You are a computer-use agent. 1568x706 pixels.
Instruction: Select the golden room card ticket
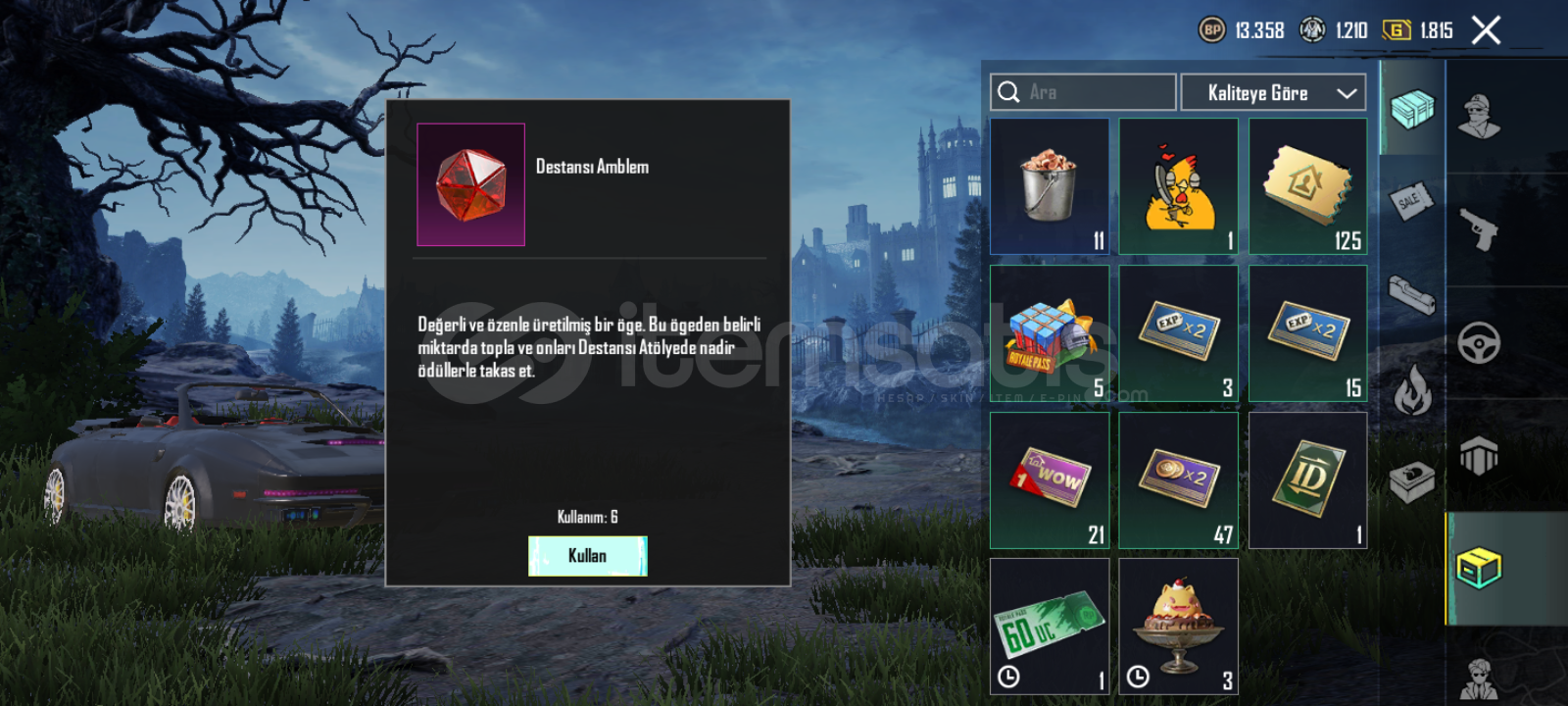click(1308, 186)
